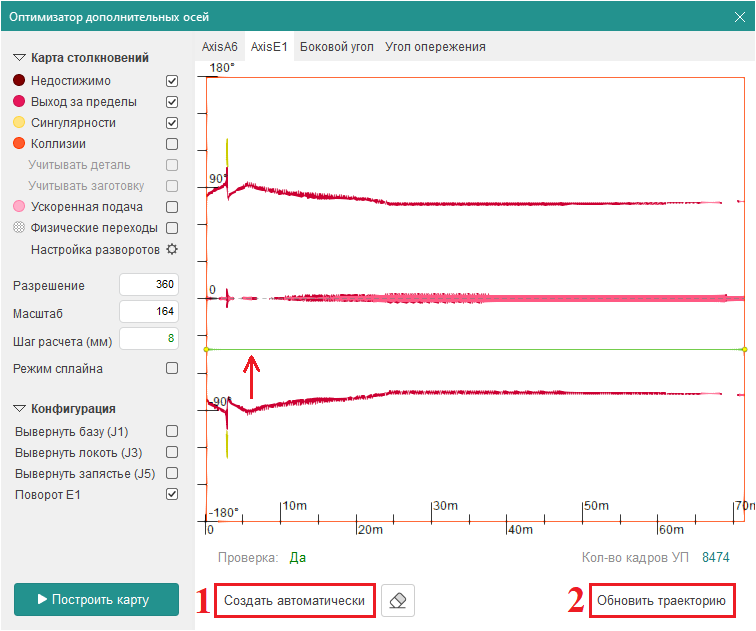Click the pink Ускоренная подача color dot
Image resolution: width=756 pixels, height=631 pixels.
pos(19,207)
